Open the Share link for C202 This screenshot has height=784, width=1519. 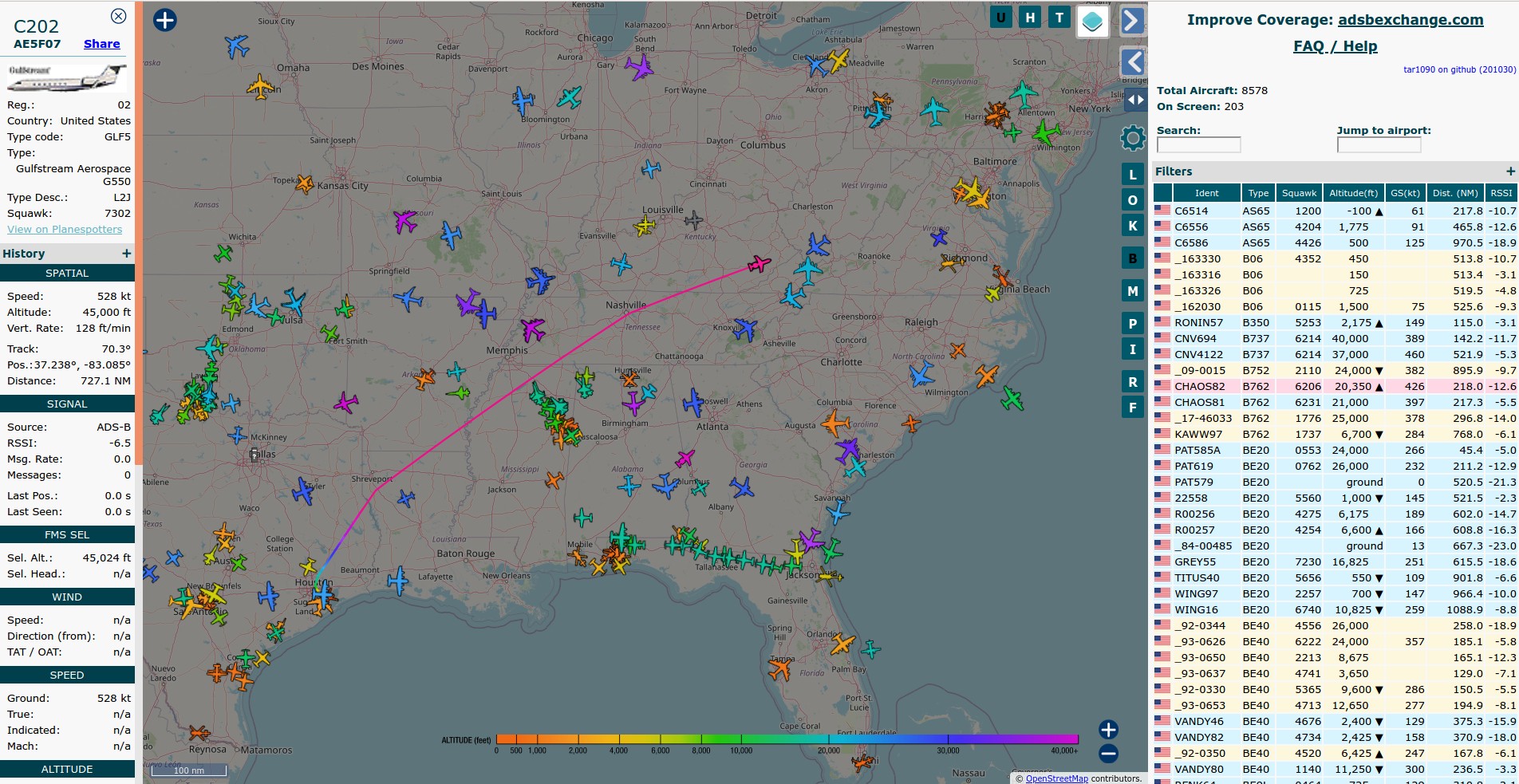(x=102, y=44)
